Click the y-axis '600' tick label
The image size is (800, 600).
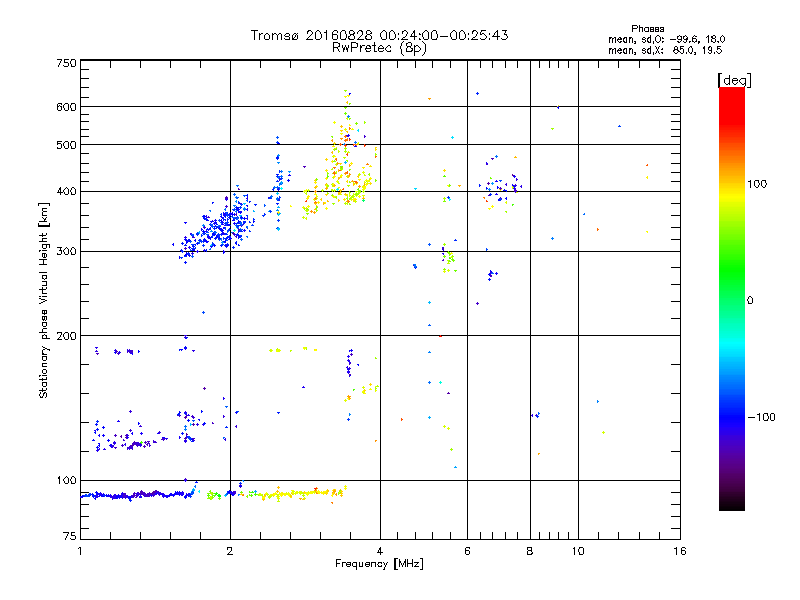tap(66, 107)
